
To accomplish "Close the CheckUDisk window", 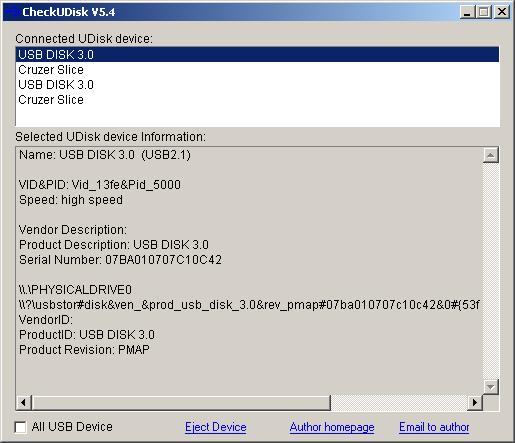I will pos(502,12).
